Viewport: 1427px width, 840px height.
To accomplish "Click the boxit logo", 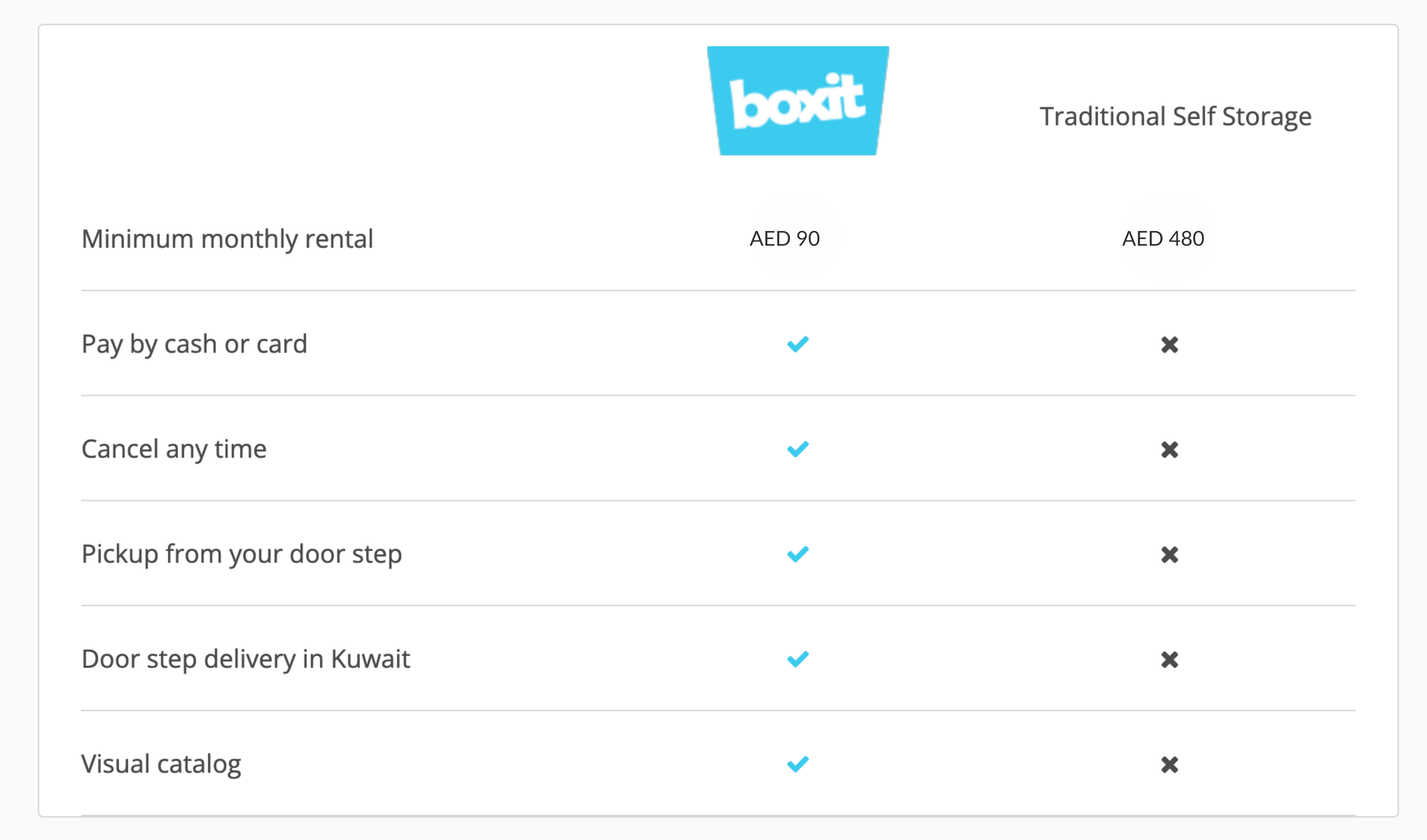I will [x=798, y=101].
